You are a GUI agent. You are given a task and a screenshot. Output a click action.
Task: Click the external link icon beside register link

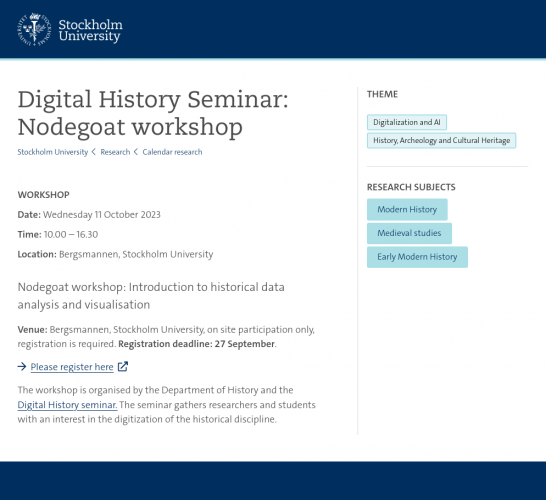coord(123,367)
